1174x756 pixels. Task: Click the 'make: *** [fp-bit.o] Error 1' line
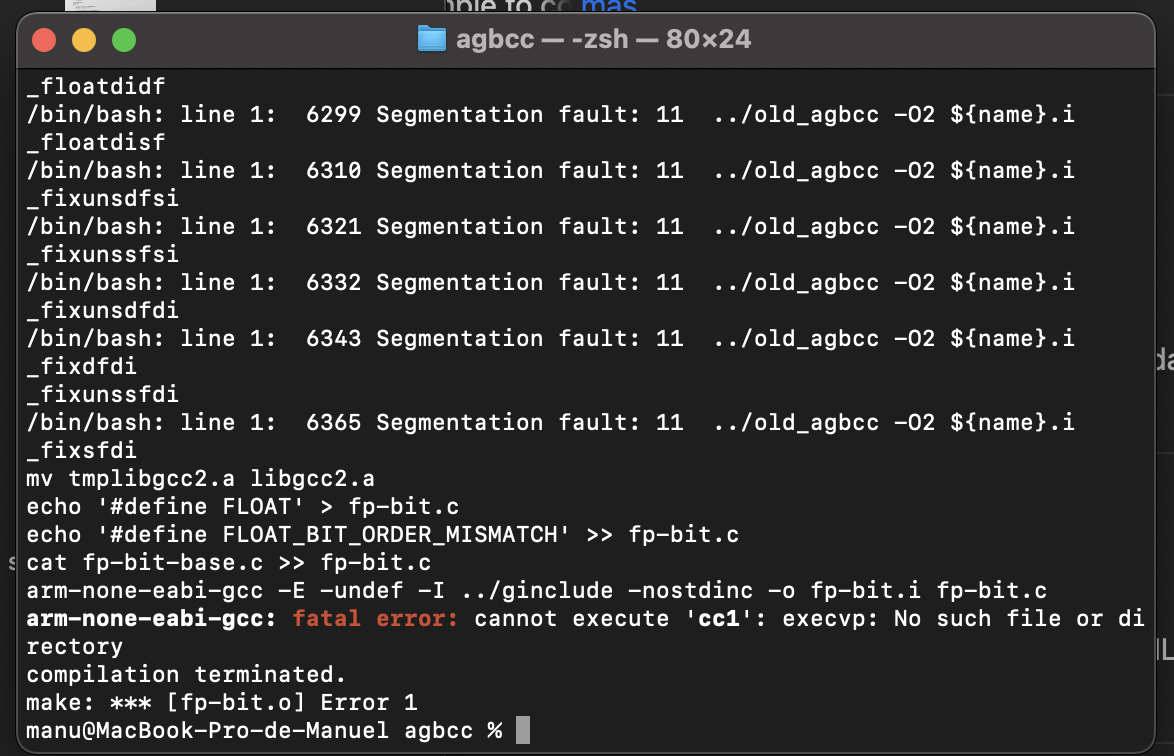pos(221,703)
